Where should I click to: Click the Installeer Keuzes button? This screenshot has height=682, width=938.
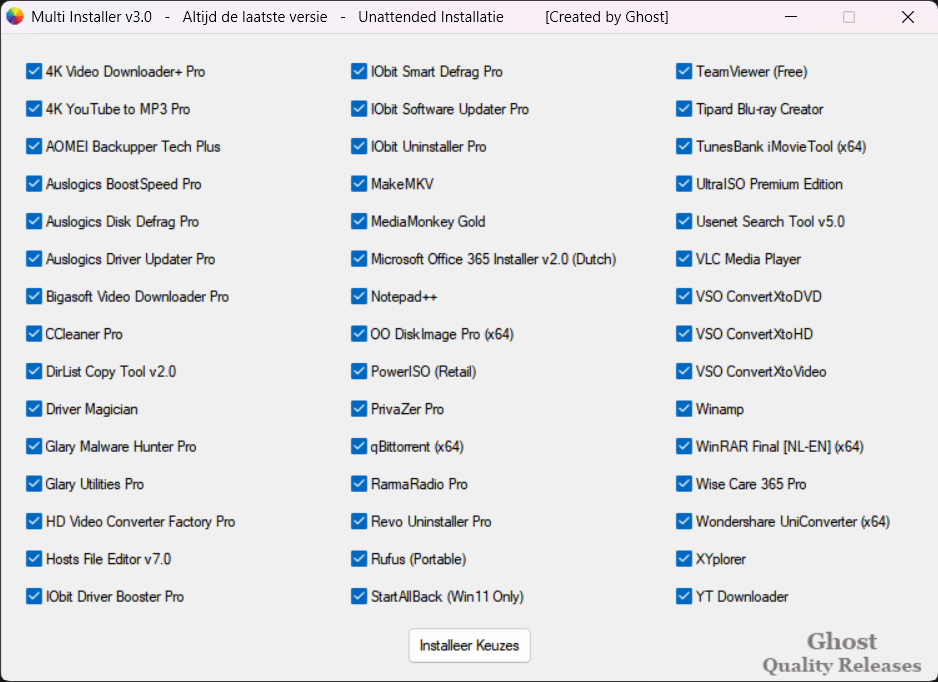click(x=470, y=646)
